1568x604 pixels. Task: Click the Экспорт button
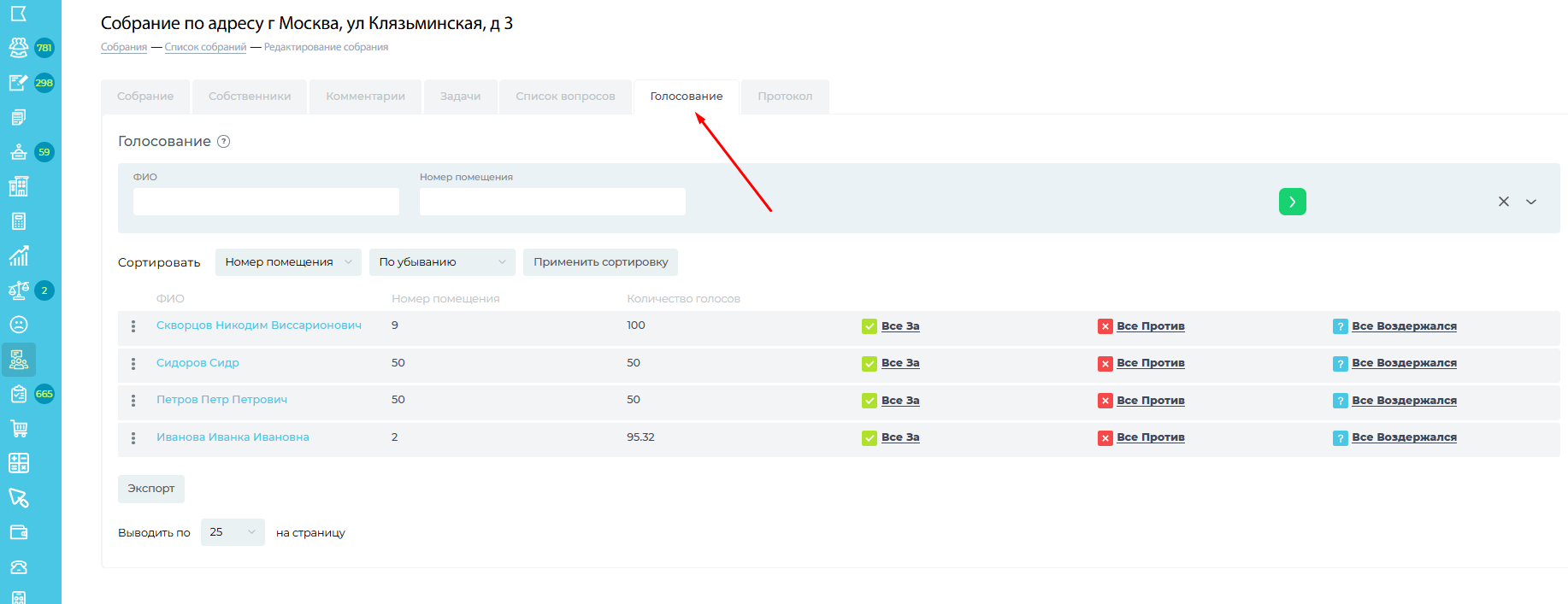151,489
